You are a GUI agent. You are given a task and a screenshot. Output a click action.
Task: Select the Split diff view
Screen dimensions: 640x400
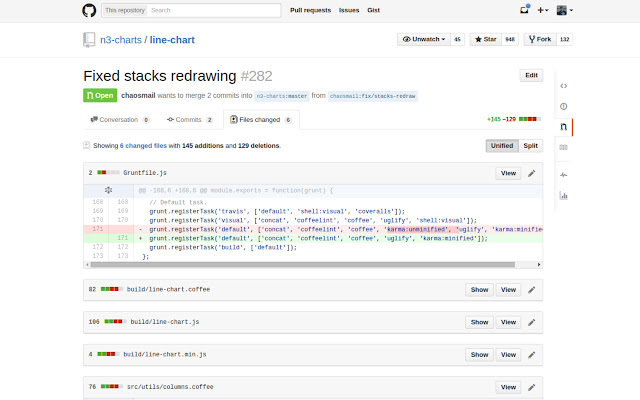click(530, 146)
